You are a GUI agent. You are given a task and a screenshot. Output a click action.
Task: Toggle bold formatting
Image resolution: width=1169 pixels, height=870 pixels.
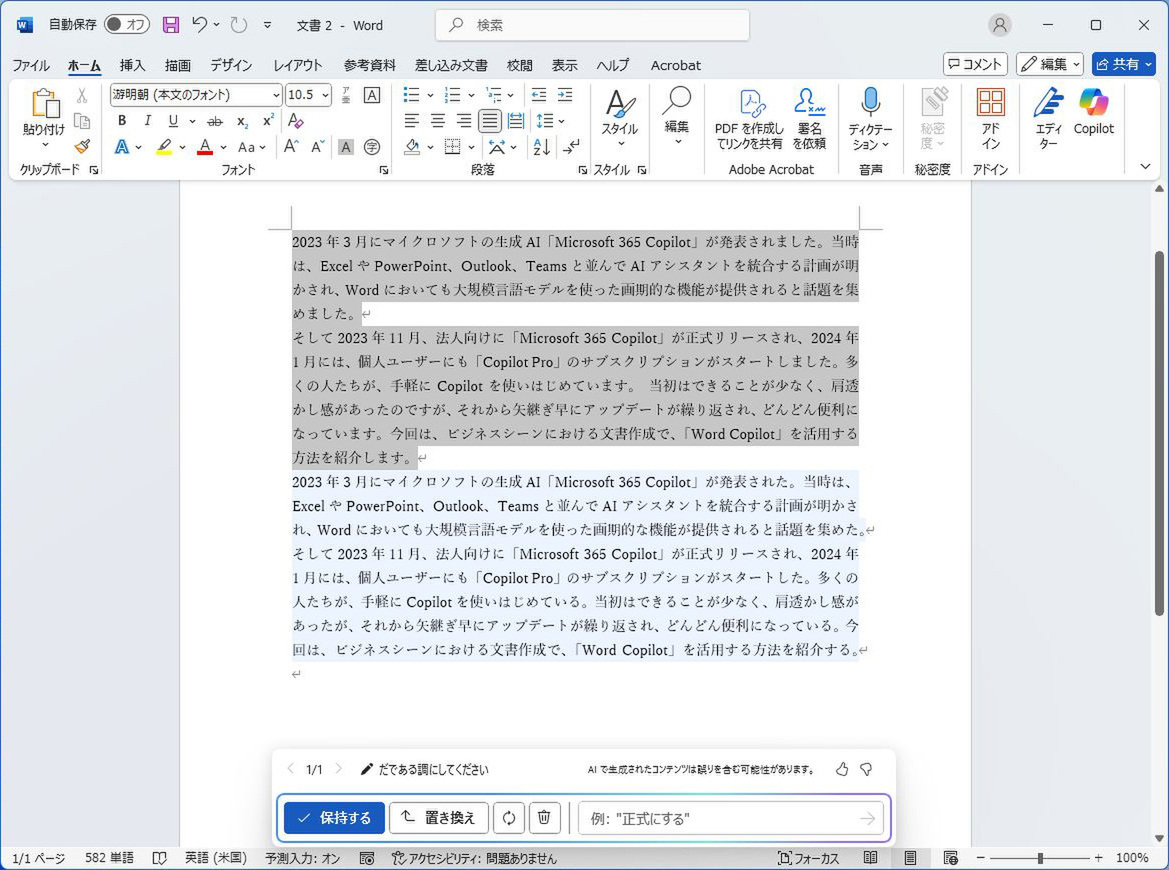pos(122,121)
